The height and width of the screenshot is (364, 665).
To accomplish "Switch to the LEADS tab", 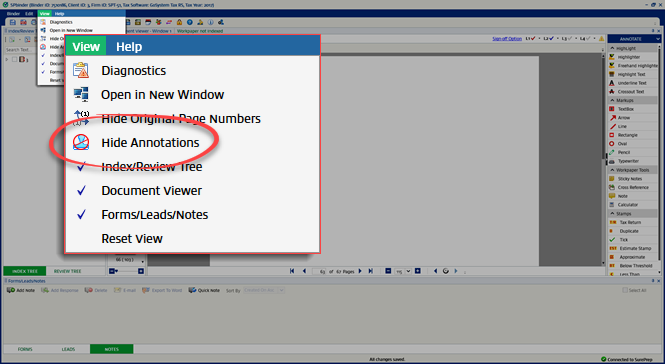I will coord(68,349).
